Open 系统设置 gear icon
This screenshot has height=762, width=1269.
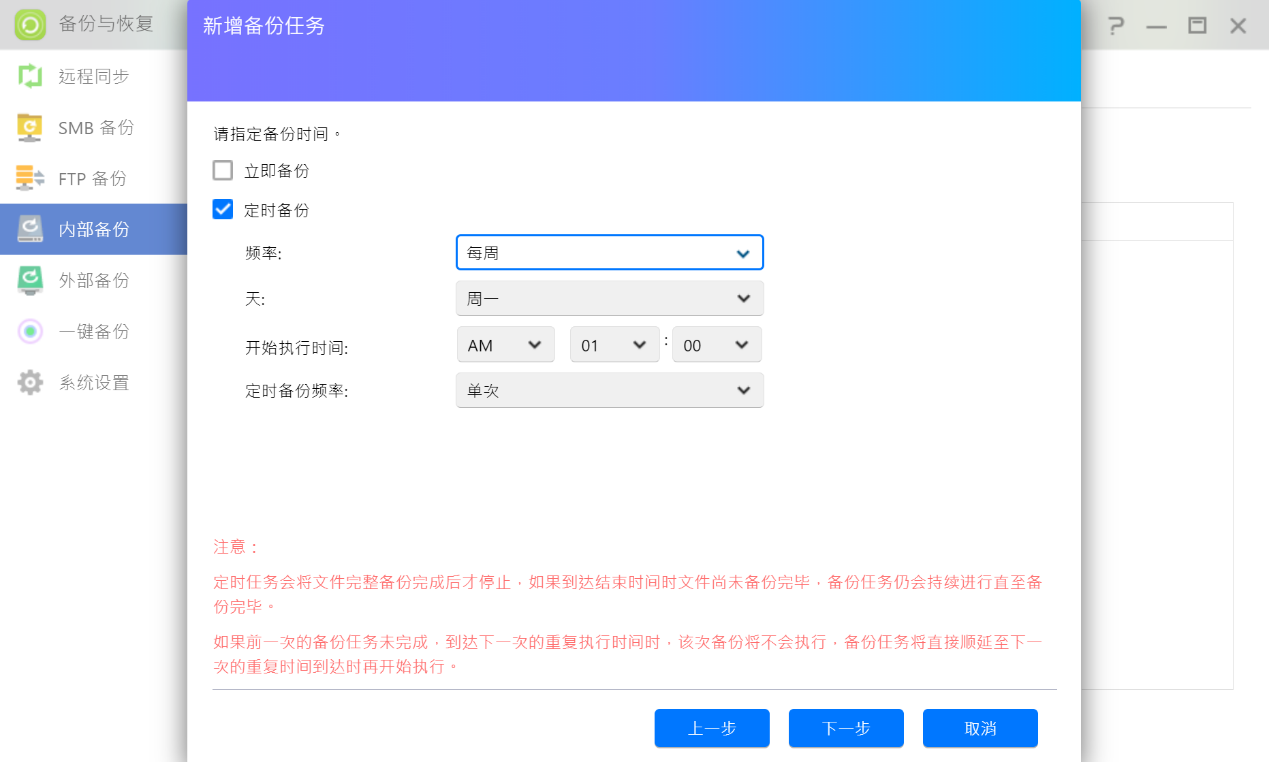(31, 382)
